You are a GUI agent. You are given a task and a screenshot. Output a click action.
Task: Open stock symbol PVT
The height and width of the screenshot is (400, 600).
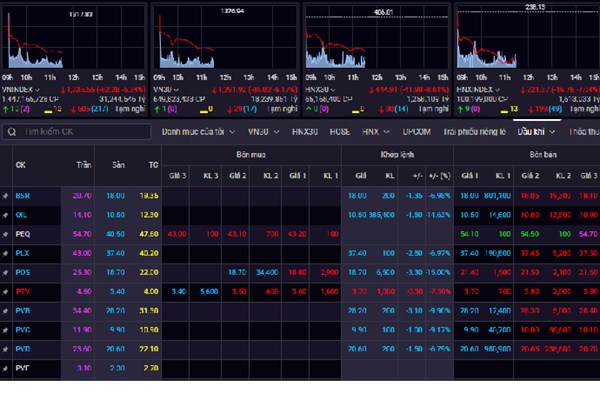23,368
